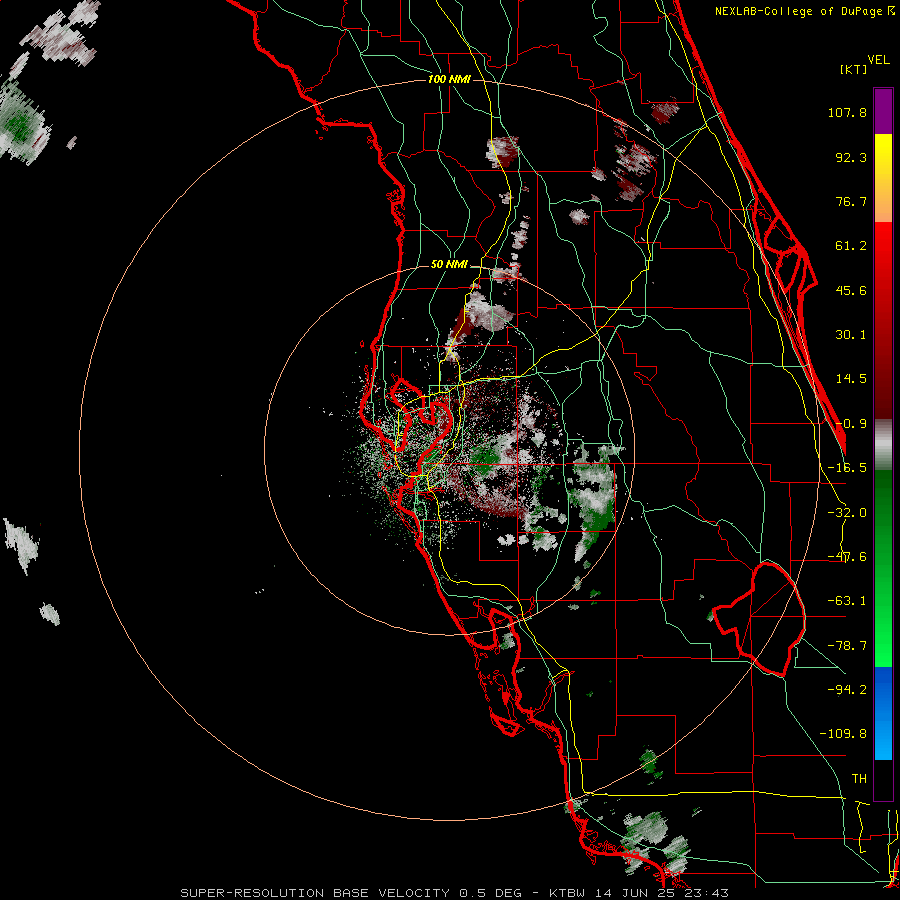Viewport: 900px width, 900px height.
Task: Click the -63.1 velocity scale value
Action: click(x=847, y=601)
